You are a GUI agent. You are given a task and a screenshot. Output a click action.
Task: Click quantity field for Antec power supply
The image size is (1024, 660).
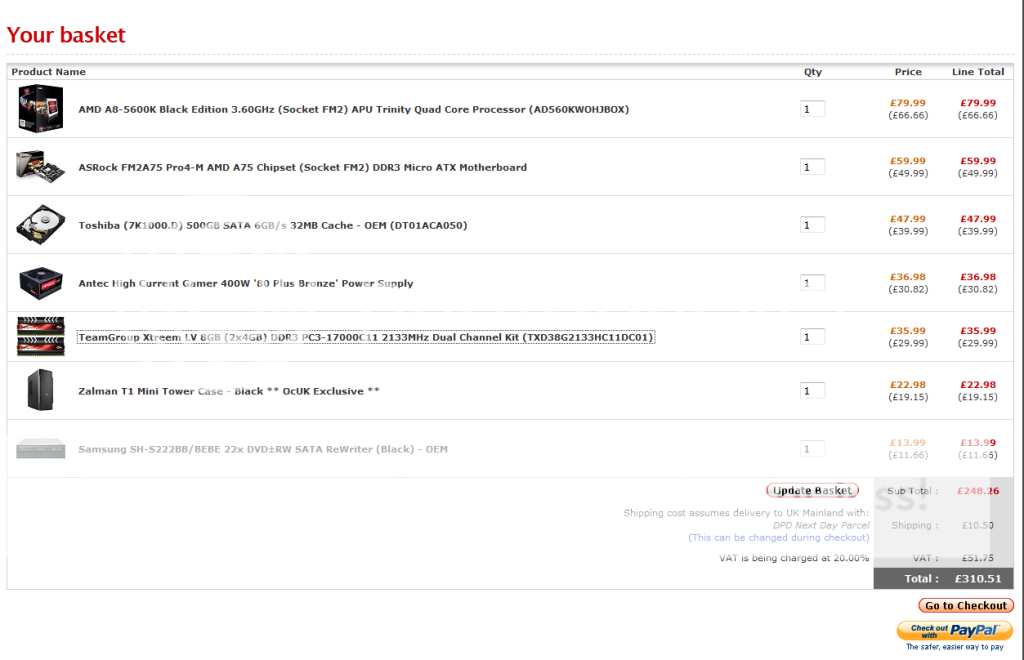pyautogui.click(x=812, y=283)
